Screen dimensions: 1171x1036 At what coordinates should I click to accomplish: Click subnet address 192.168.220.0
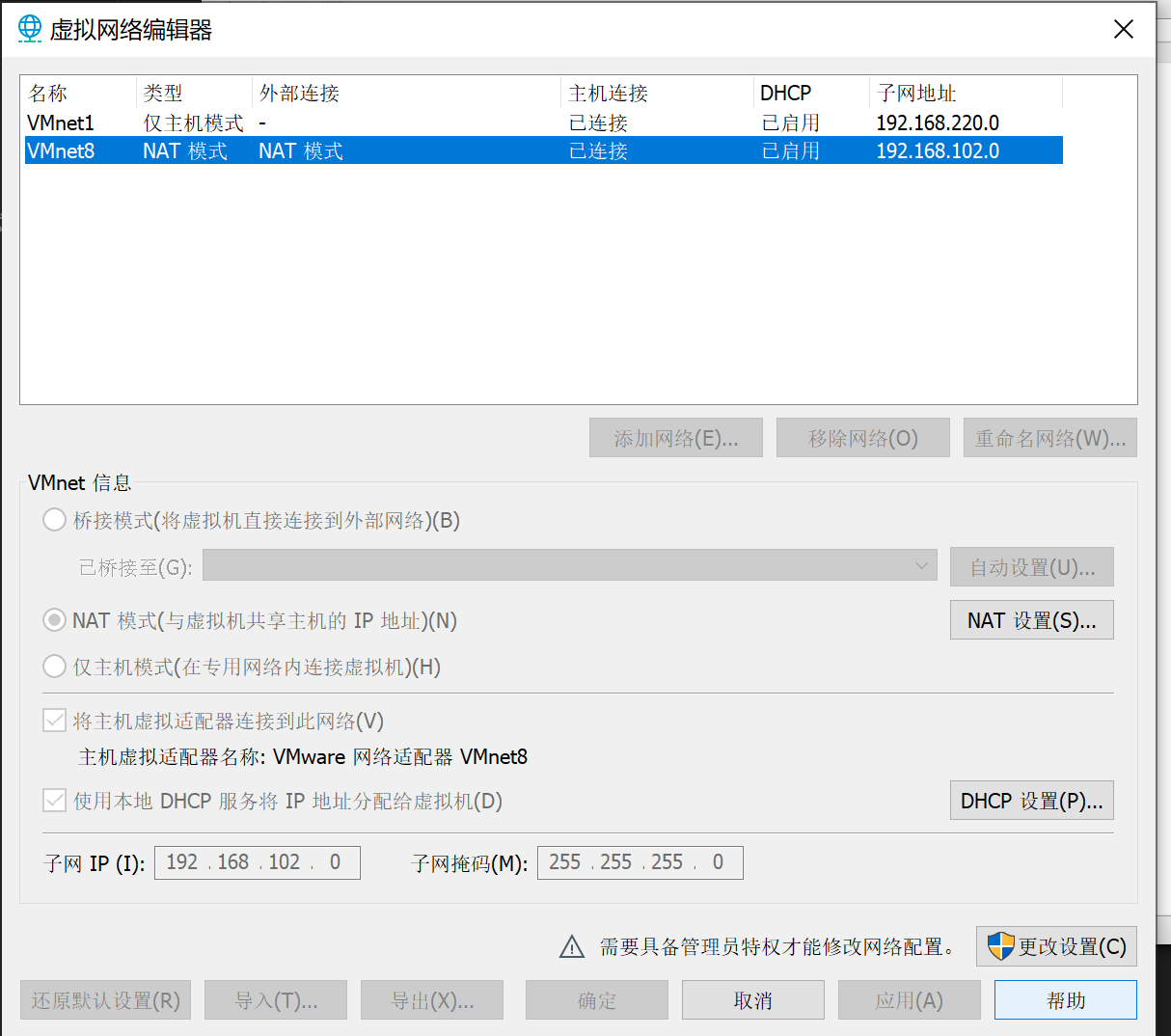(x=938, y=123)
